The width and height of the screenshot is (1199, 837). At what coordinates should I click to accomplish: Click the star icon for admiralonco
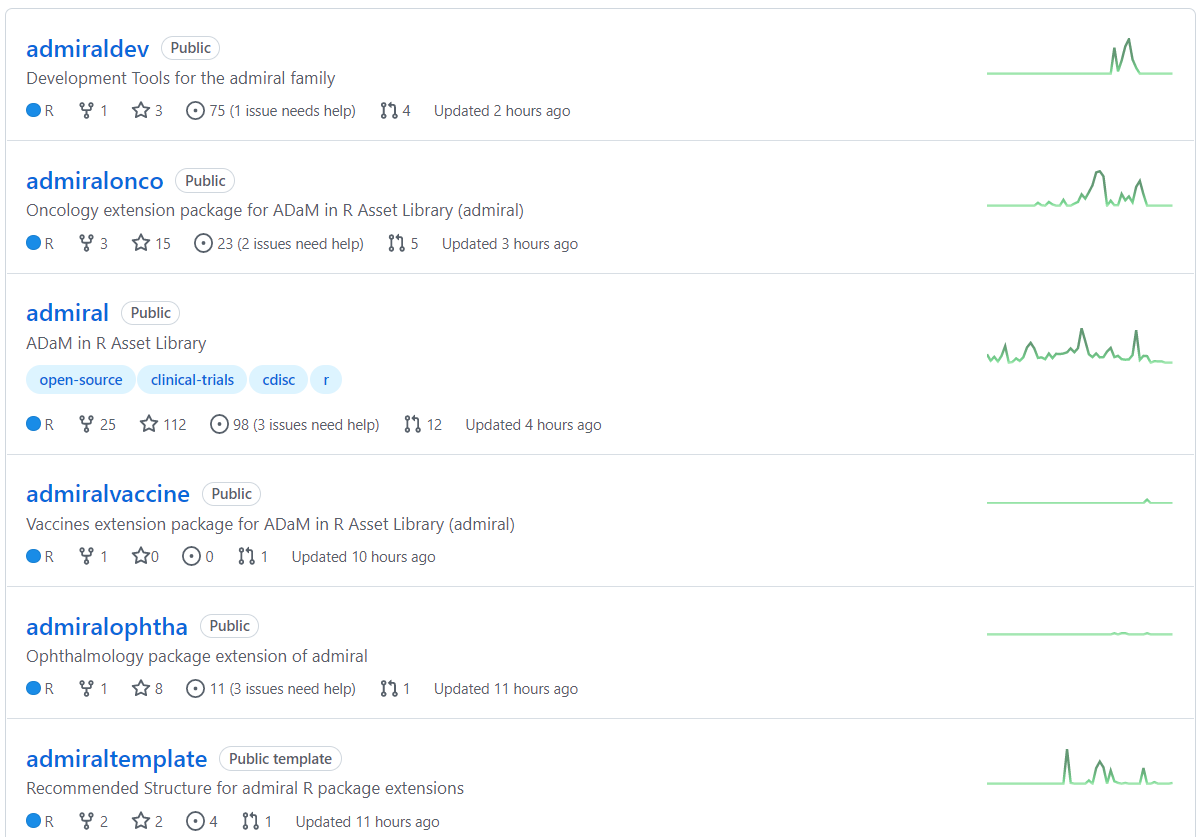click(x=141, y=244)
